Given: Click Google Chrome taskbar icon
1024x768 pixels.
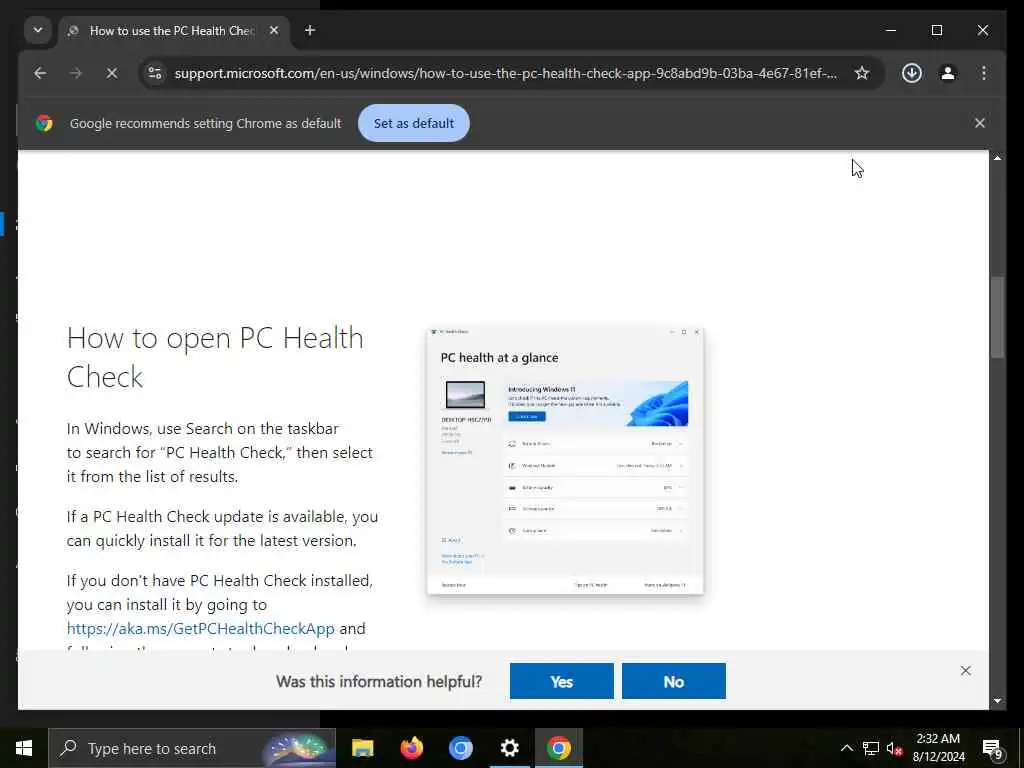Looking at the screenshot, I should 558,748.
